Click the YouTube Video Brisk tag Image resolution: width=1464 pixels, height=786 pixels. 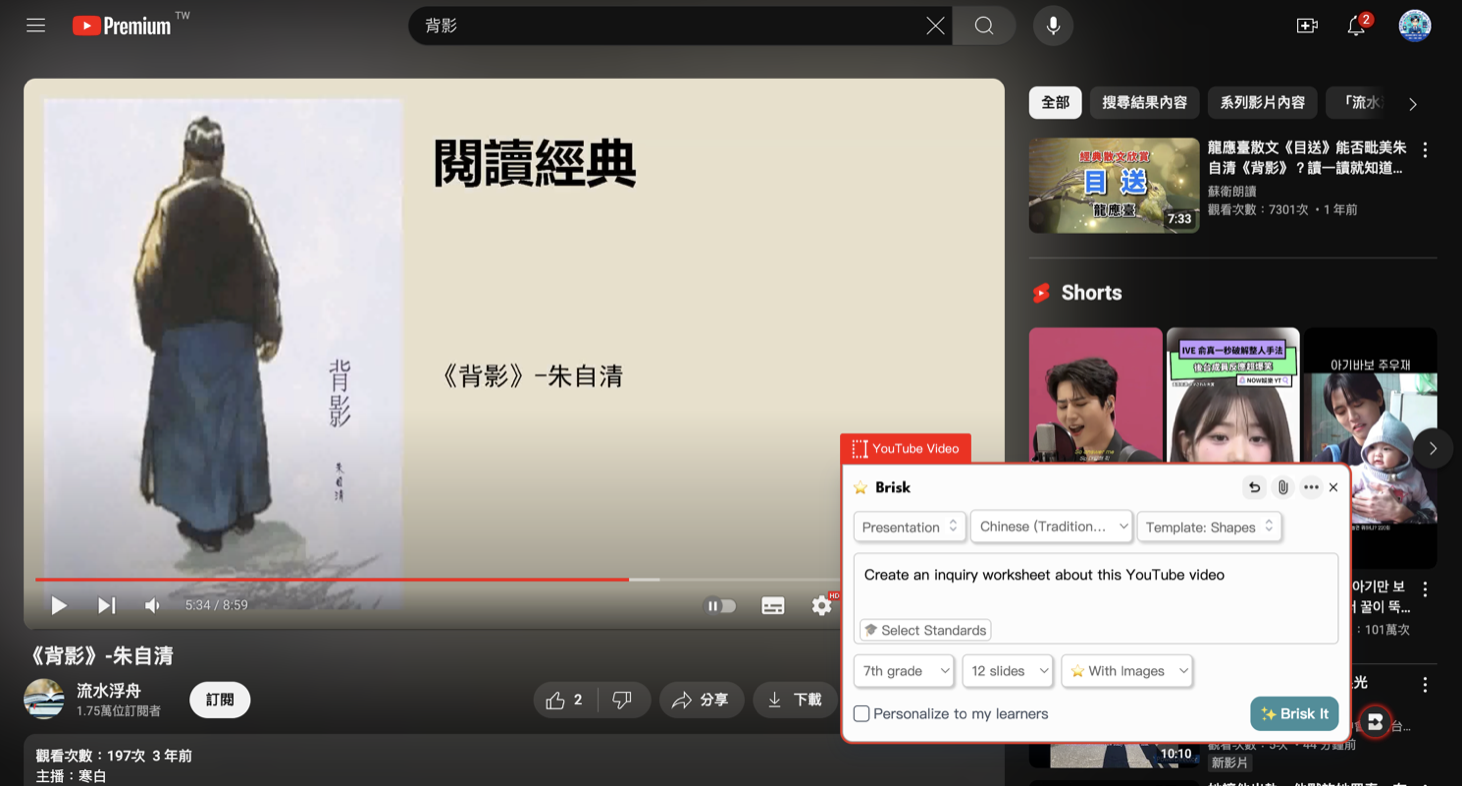(906, 448)
